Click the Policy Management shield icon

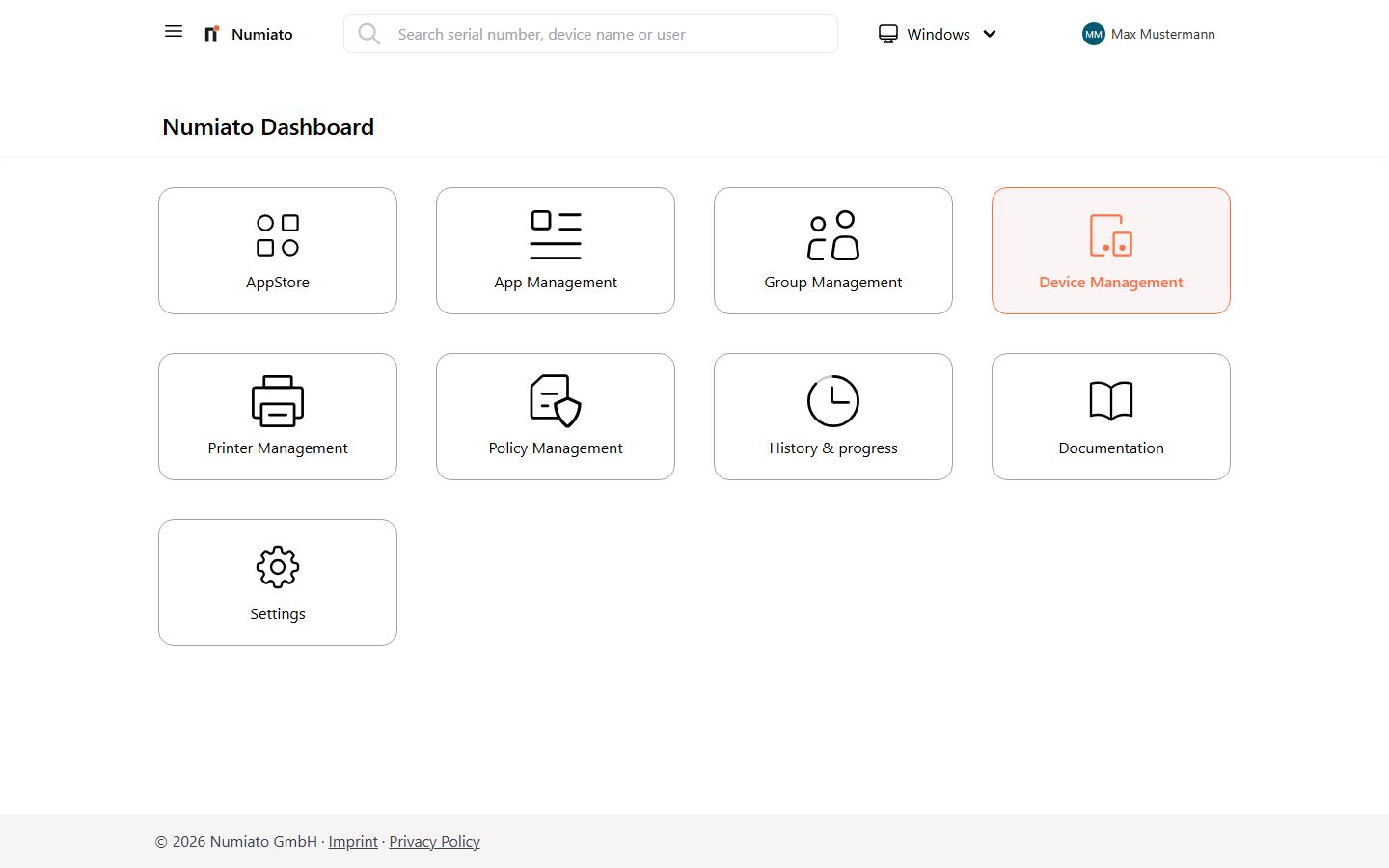tap(556, 400)
